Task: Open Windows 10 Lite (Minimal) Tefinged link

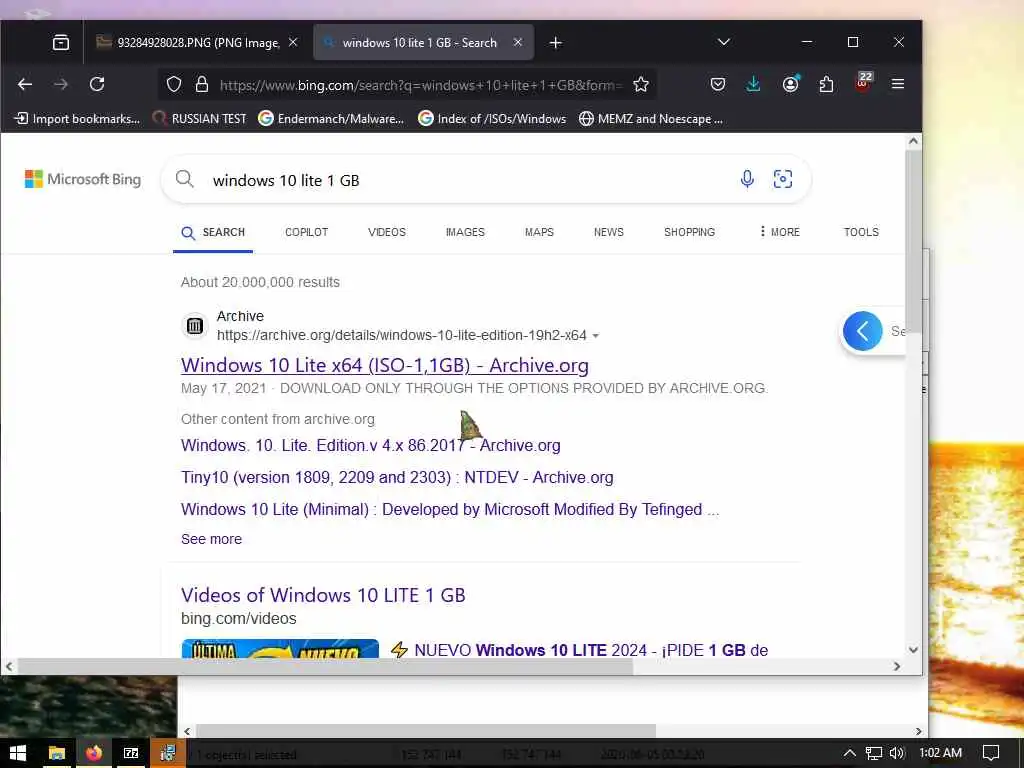Action: pyautogui.click(x=450, y=509)
